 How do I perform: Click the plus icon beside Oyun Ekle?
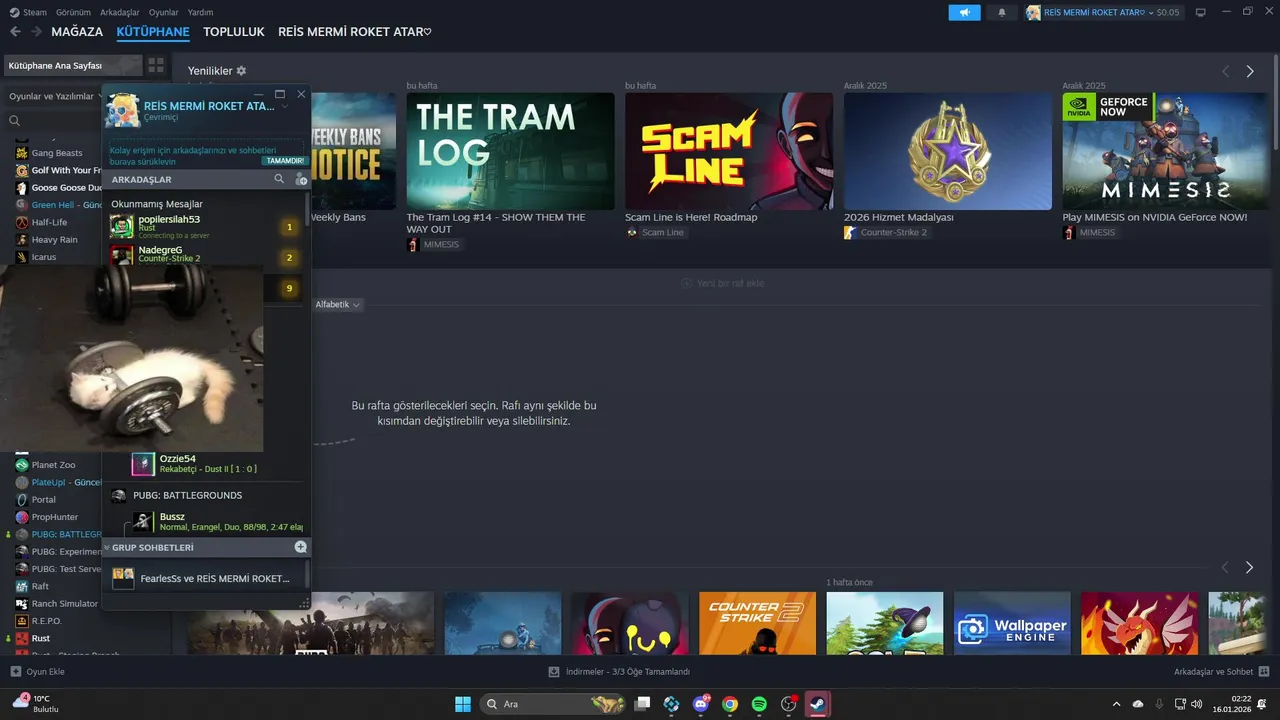click(15, 672)
